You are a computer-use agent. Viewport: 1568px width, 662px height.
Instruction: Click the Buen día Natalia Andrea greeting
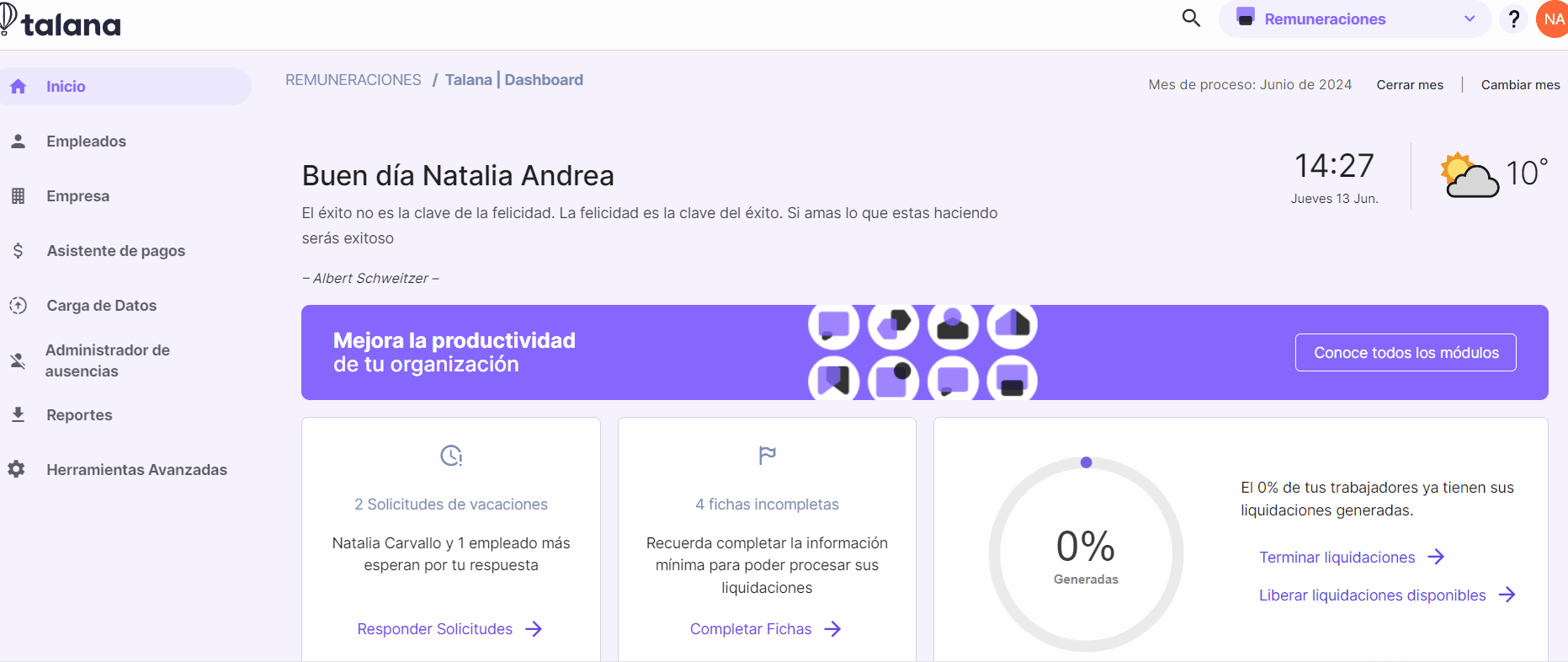pos(458,175)
